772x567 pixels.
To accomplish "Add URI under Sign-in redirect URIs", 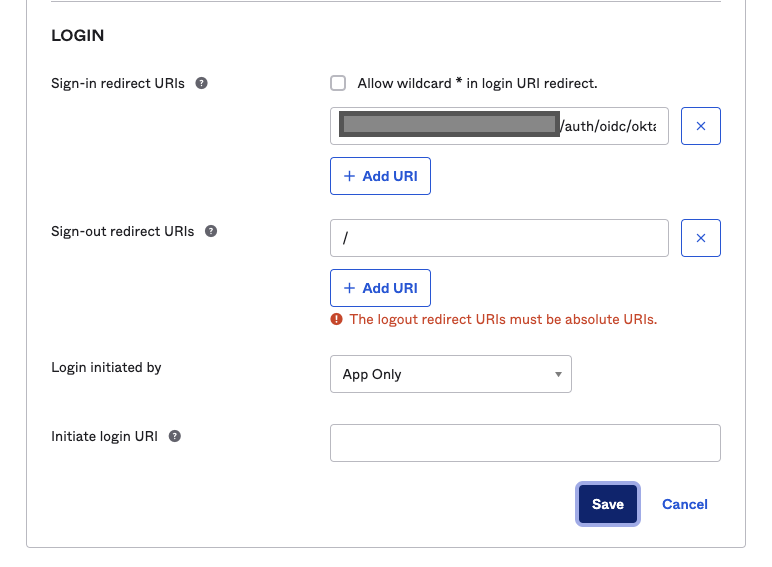I will pyautogui.click(x=380, y=176).
